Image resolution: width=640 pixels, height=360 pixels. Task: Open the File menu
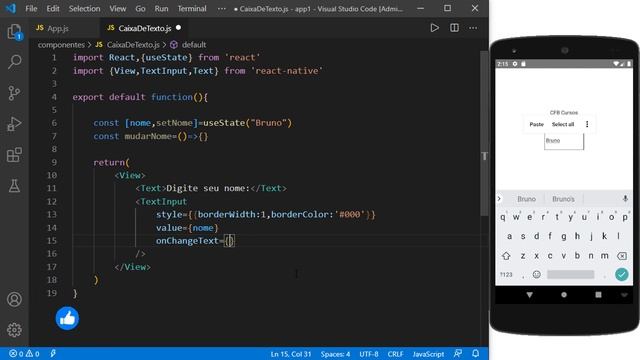point(31,9)
